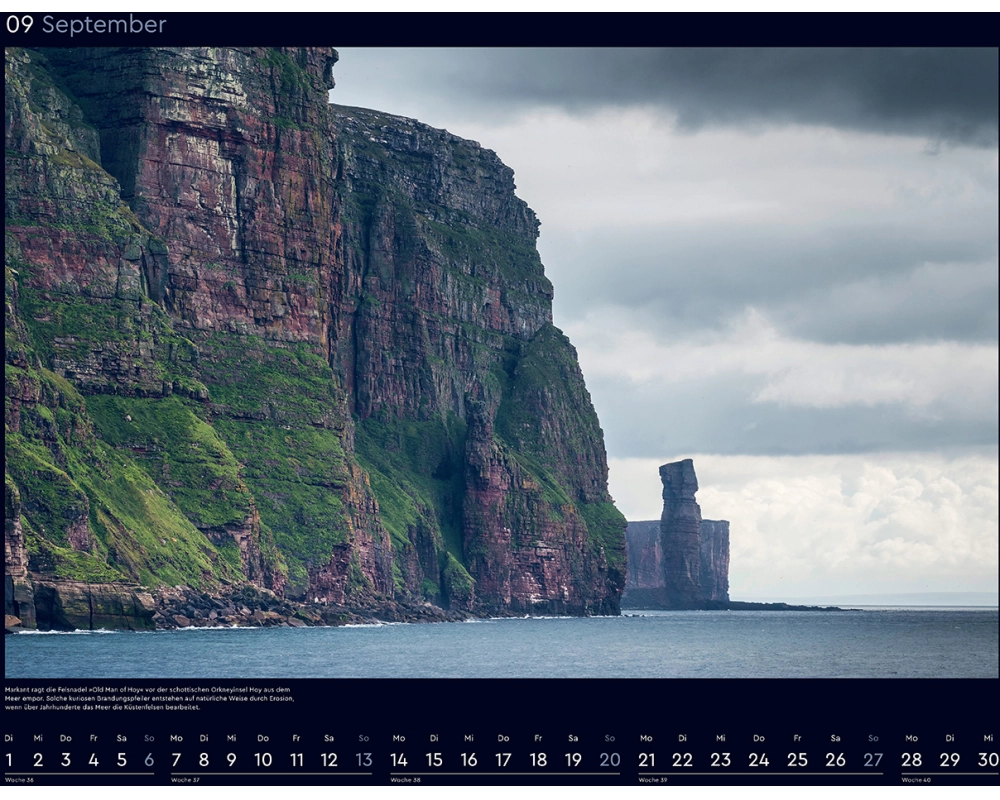Screen dimensions: 1000x800
Task: Click date 25 under Fr
Action: (x=797, y=760)
